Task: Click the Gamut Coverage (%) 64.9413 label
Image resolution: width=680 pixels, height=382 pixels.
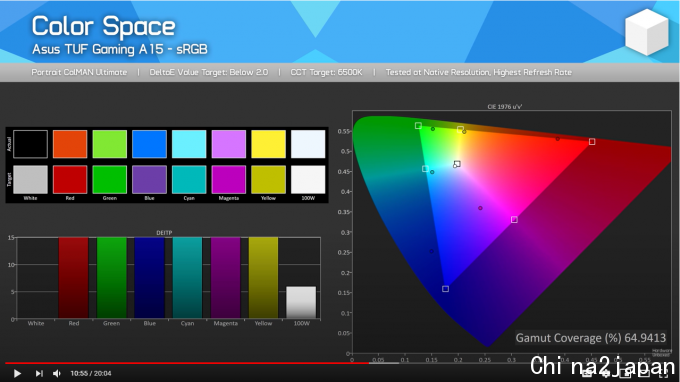Action: 591,338
